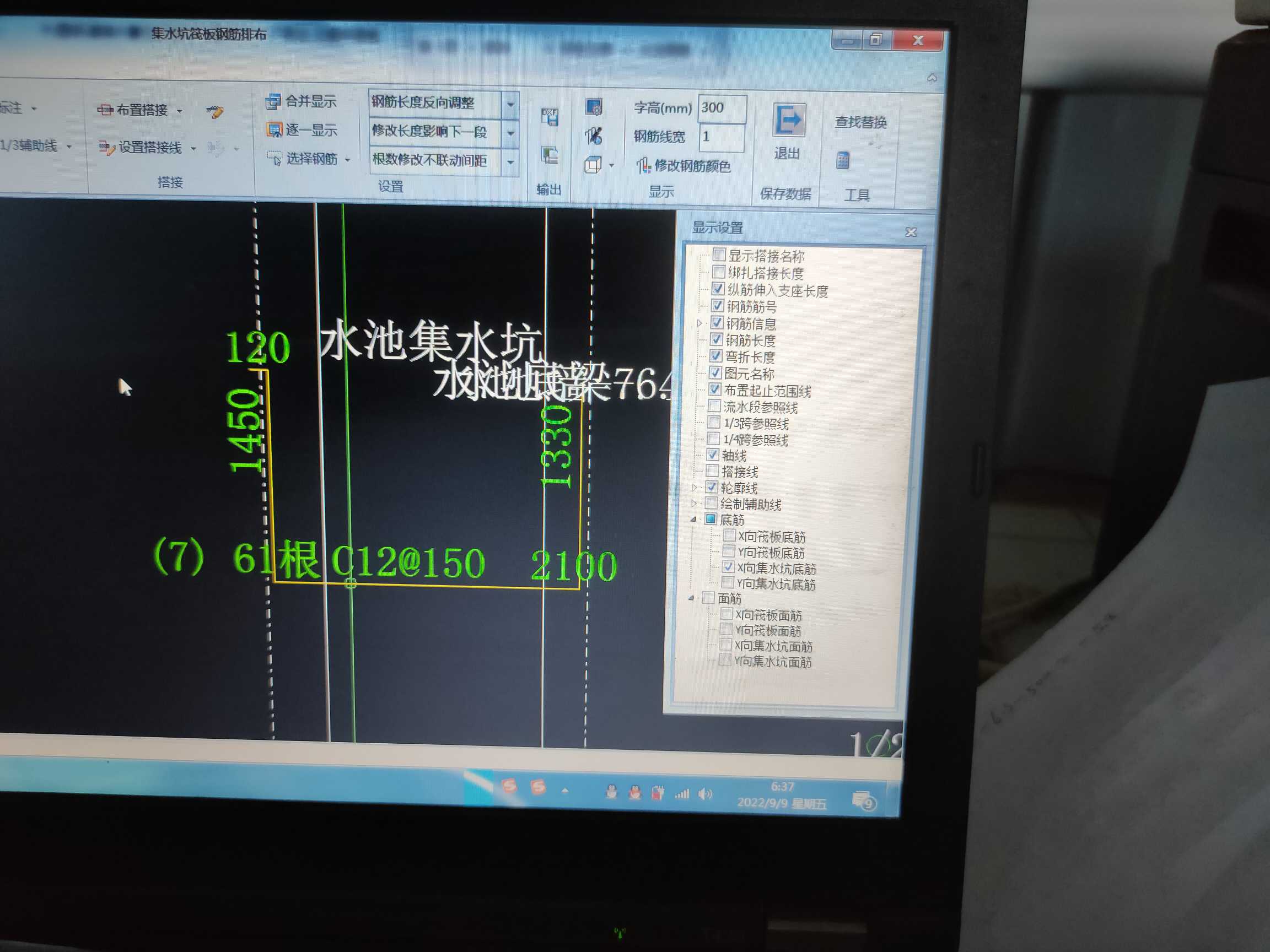Click the 合并显示 icon

tap(273, 101)
